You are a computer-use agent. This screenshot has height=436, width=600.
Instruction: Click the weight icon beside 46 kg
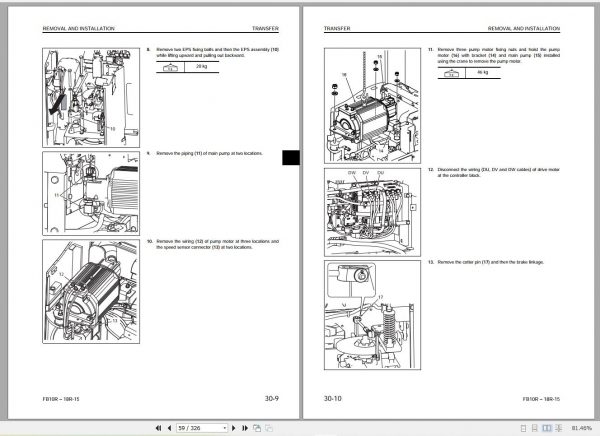tap(452, 73)
